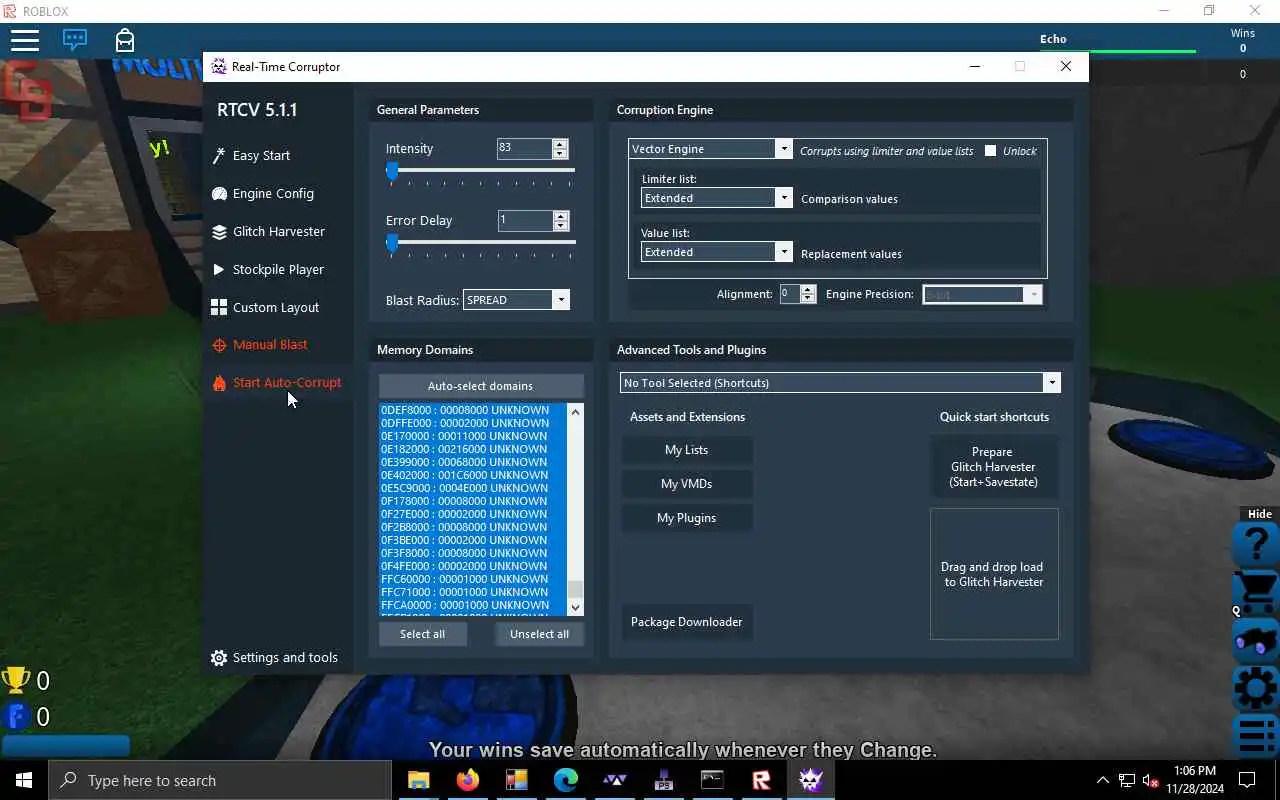This screenshot has height=800, width=1280.
Task: Increase the Error Delay spinner value
Action: pos(560,216)
